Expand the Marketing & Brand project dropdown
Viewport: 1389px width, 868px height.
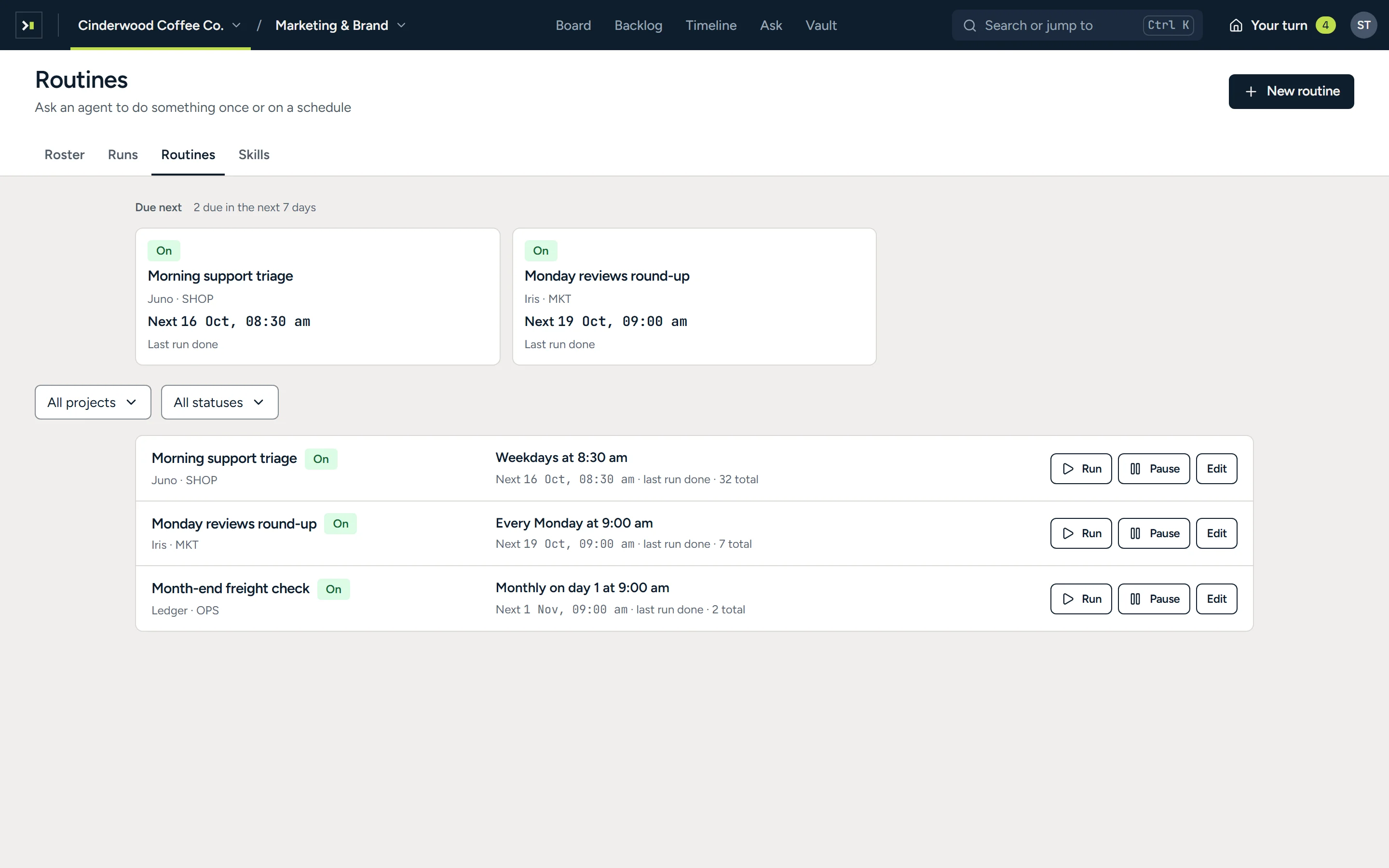tap(340, 25)
